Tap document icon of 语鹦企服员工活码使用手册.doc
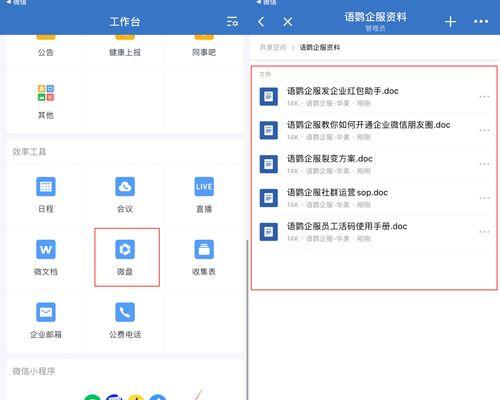The width and height of the screenshot is (500, 400). point(269,232)
